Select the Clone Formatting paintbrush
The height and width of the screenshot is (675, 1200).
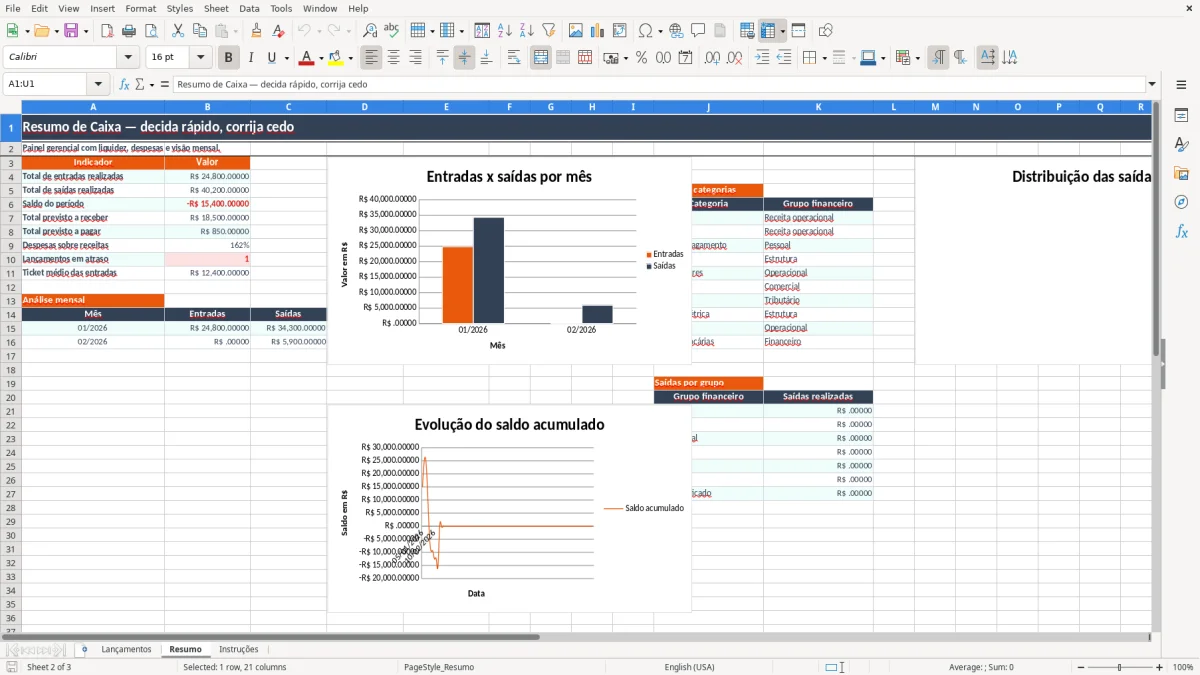(256, 31)
